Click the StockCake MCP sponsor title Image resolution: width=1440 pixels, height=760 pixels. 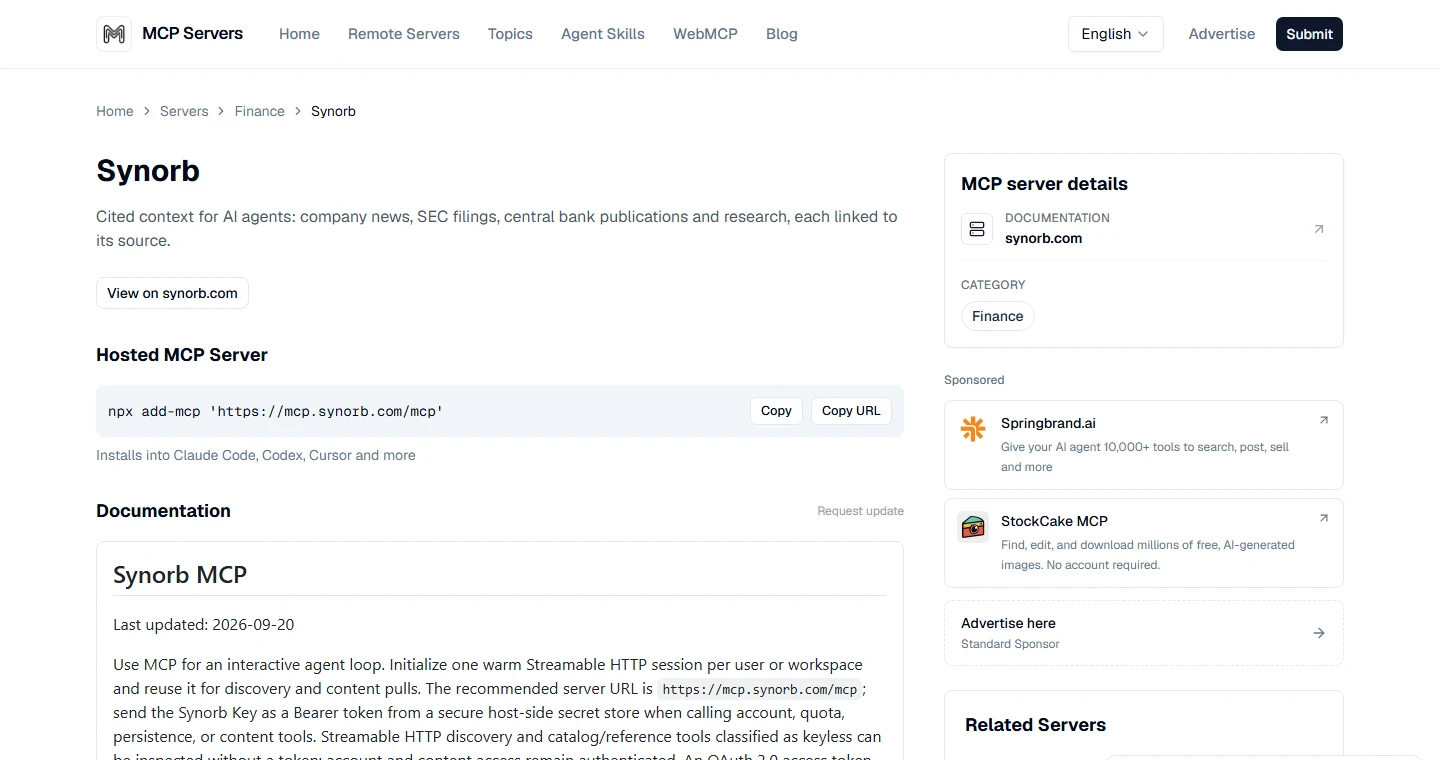point(1054,521)
